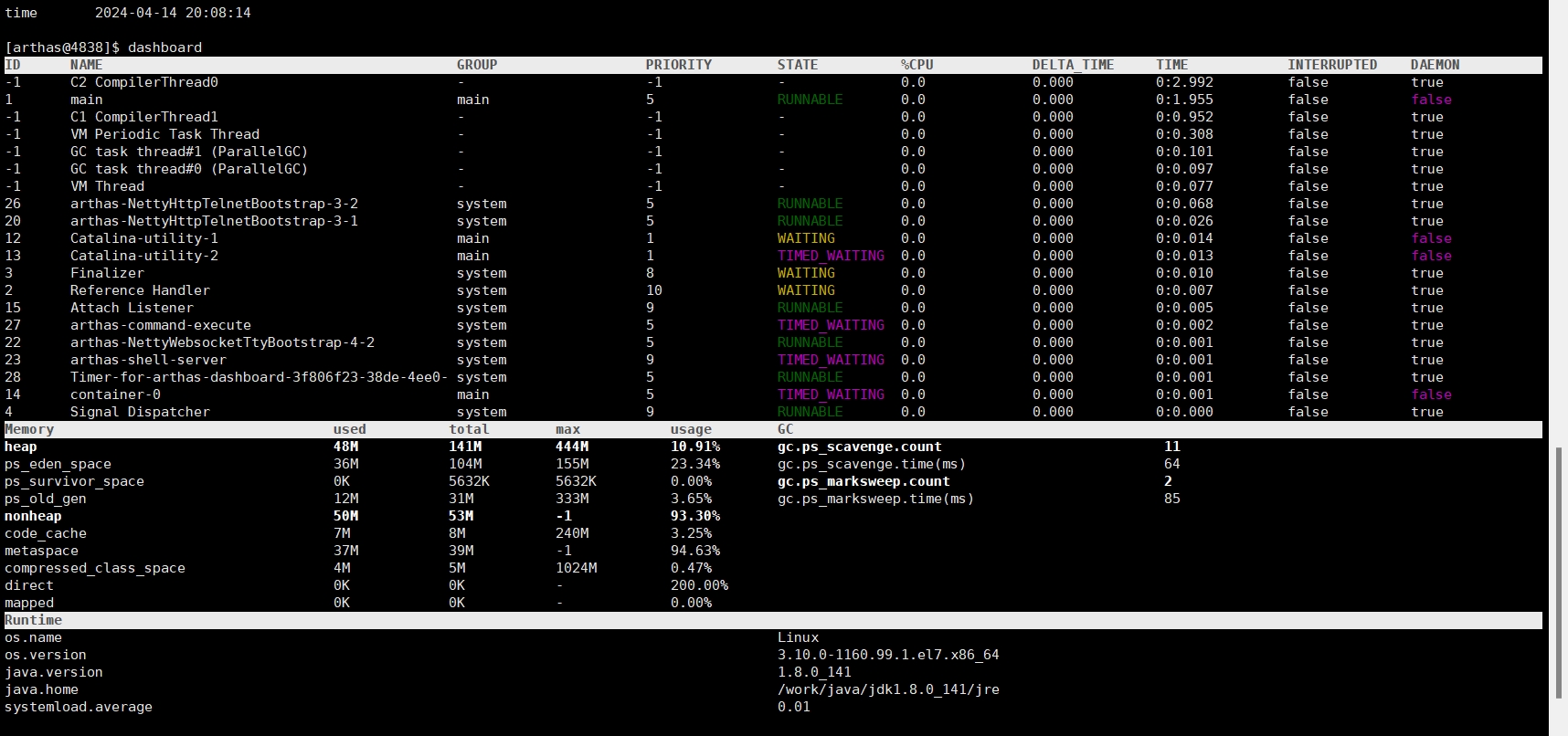The height and width of the screenshot is (736, 1568).
Task: Click the 'time' label in the top line
Action: pos(21,13)
